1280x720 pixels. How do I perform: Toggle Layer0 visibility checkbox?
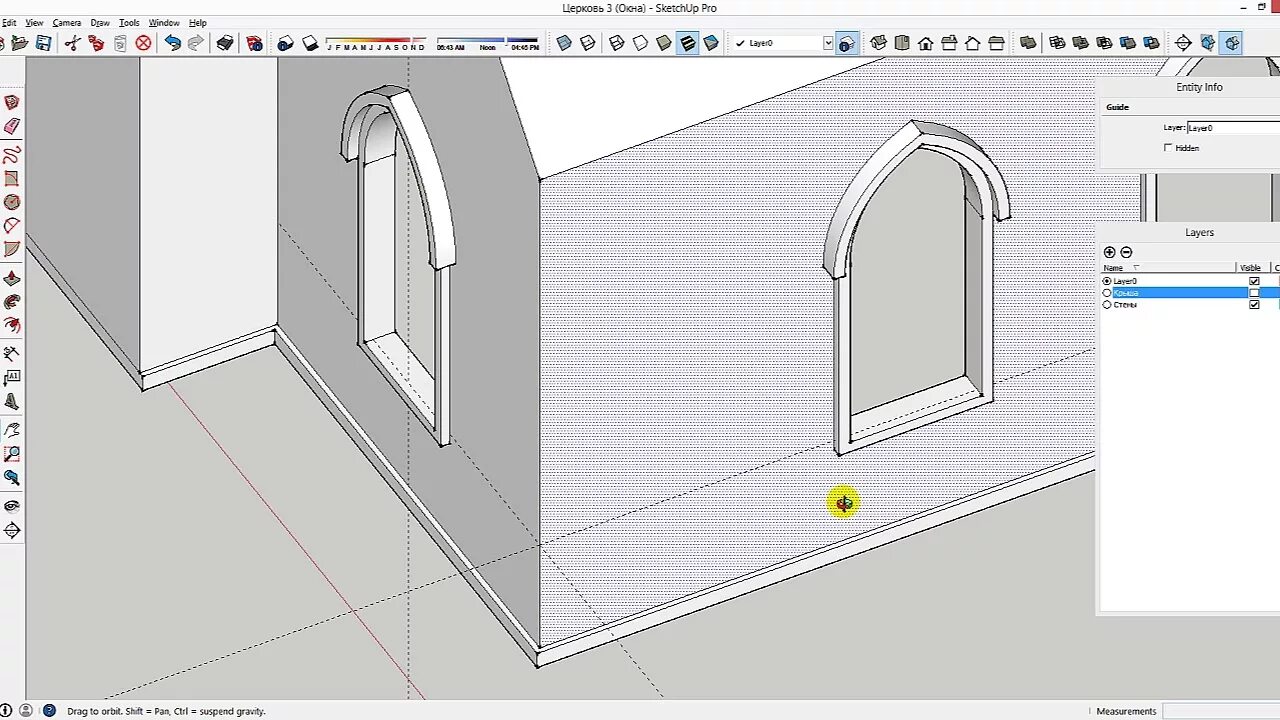pyautogui.click(x=1254, y=281)
